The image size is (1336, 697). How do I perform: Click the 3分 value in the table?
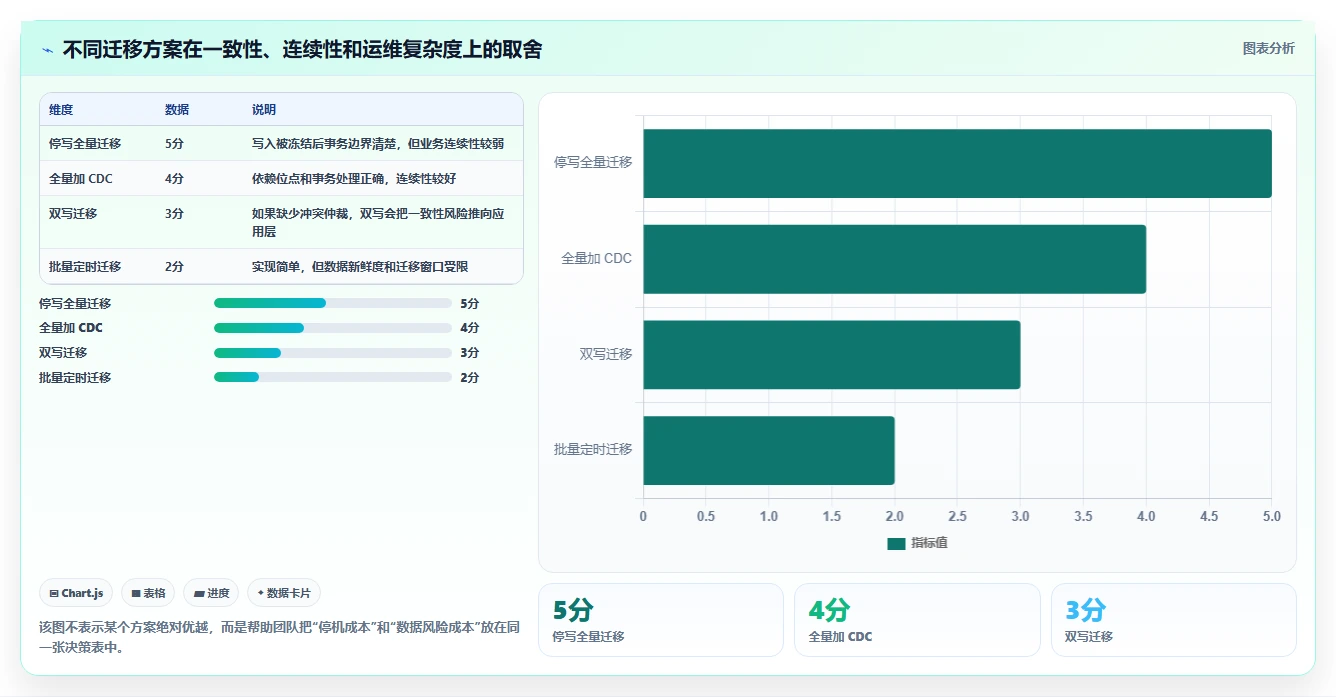pyautogui.click(x=174, y=214)
